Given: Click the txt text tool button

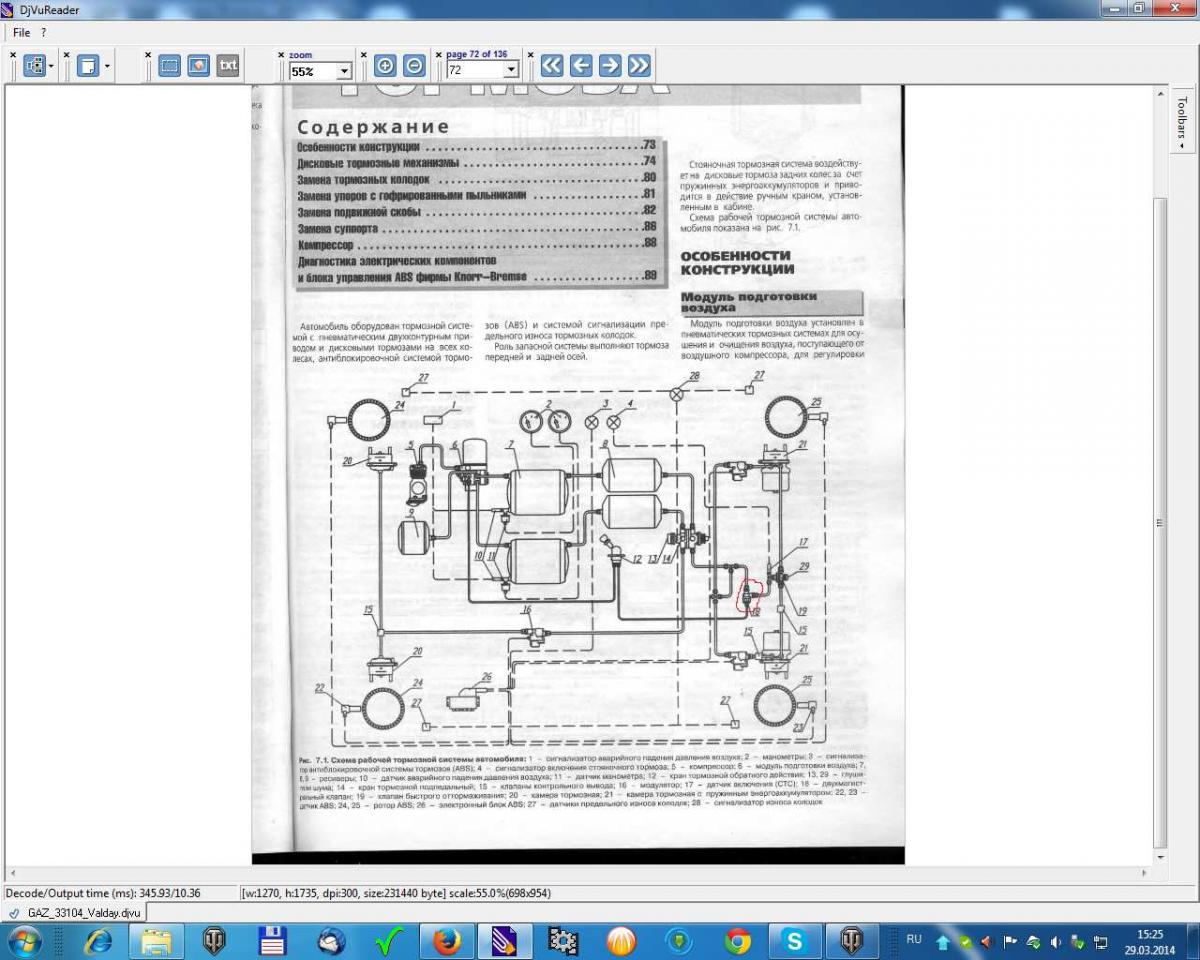Looking at the screenshot, I should click(x=228, y=66).
